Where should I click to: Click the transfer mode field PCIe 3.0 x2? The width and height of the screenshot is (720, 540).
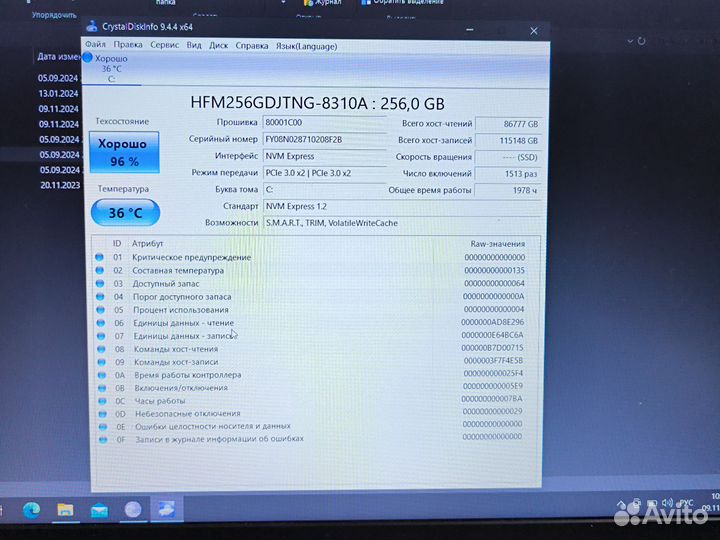pyautogui.click(x=325, y=173)
